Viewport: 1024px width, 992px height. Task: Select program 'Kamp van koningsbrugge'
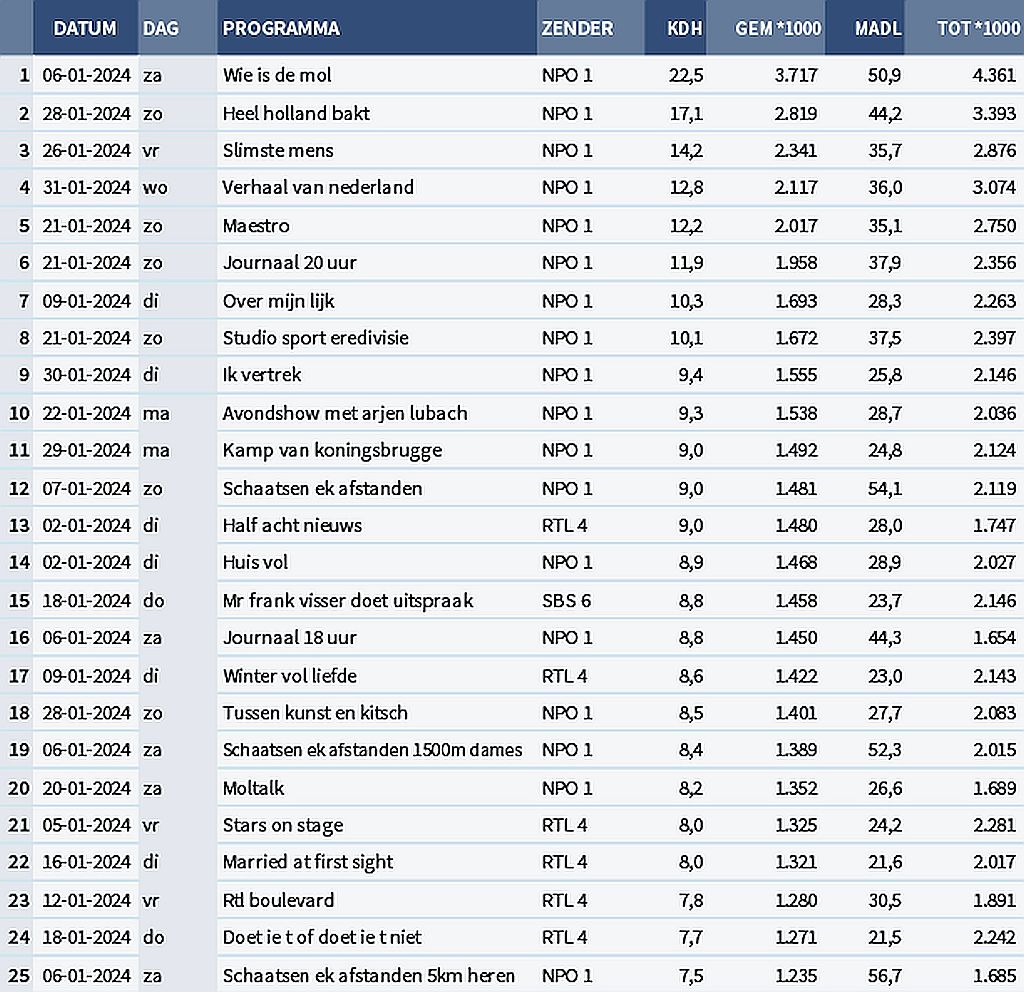(332, 450)
